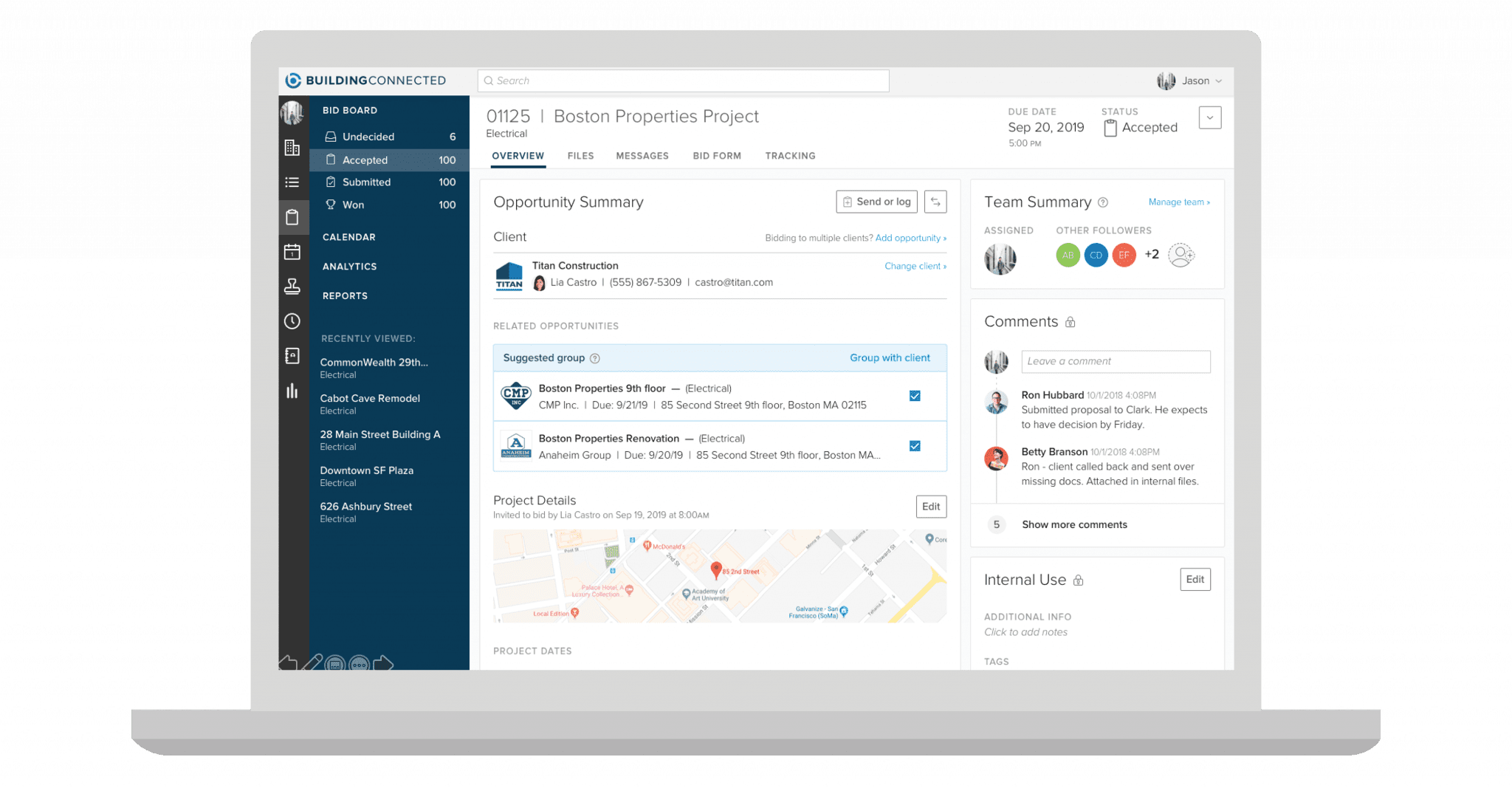Click 'Click to add notes' under Additional Info
The width and height of the screenshot is (1512, 788).
[1025, 632]
